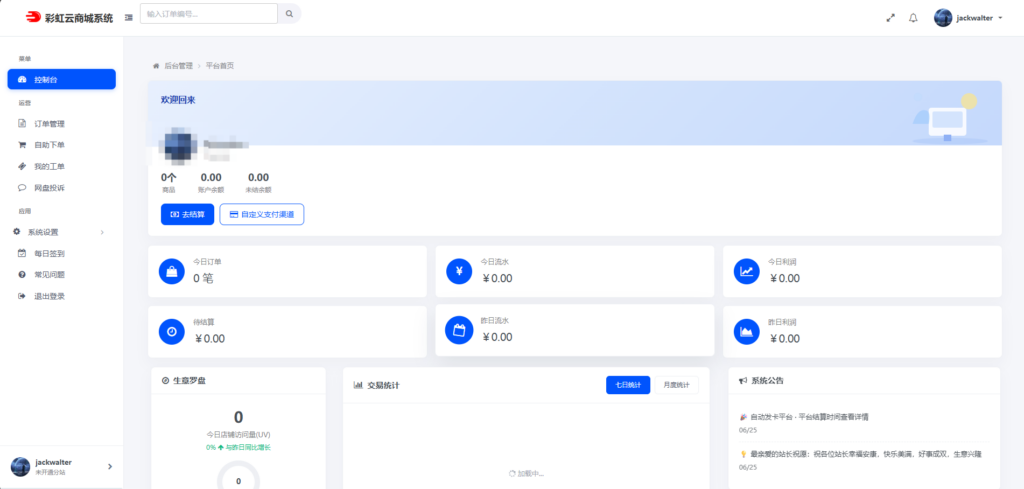Click 未开通分站 status text

[50, 471]
